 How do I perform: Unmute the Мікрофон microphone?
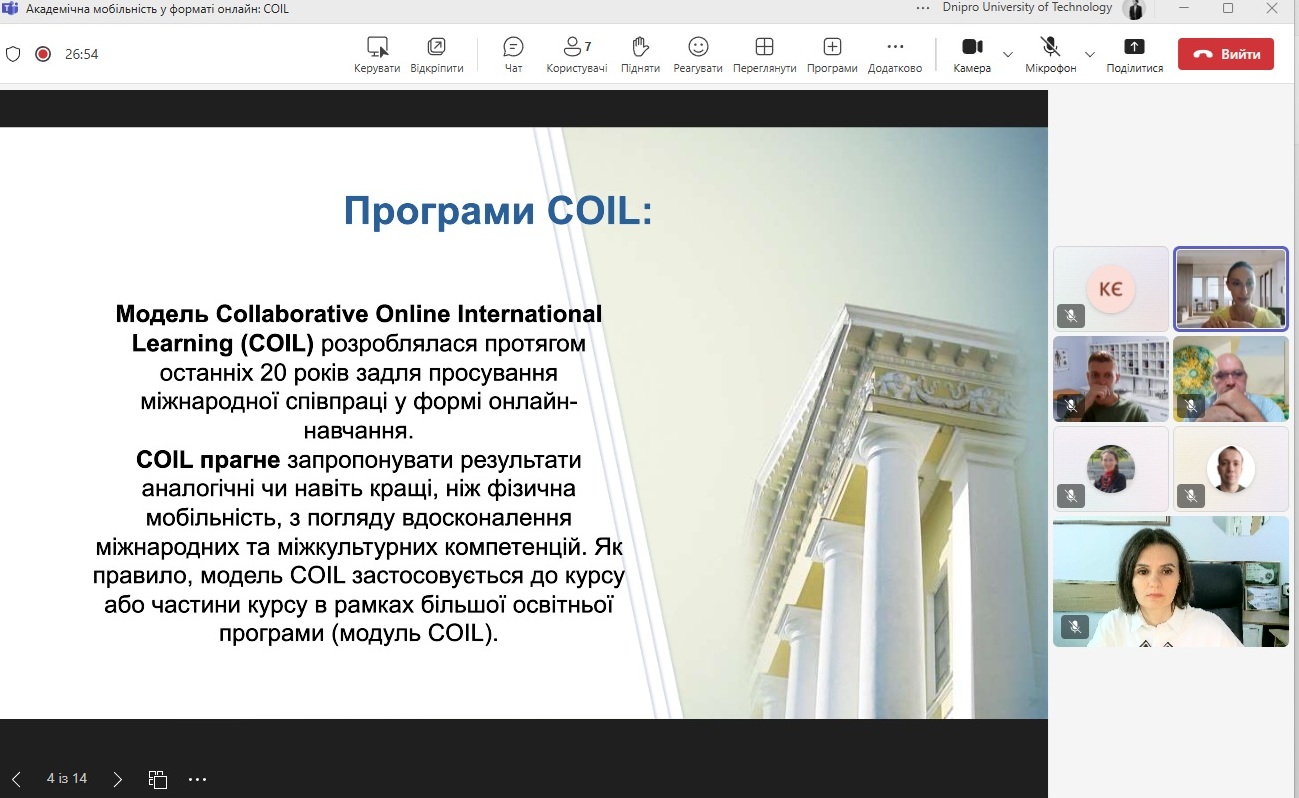tap(1050, 54)
